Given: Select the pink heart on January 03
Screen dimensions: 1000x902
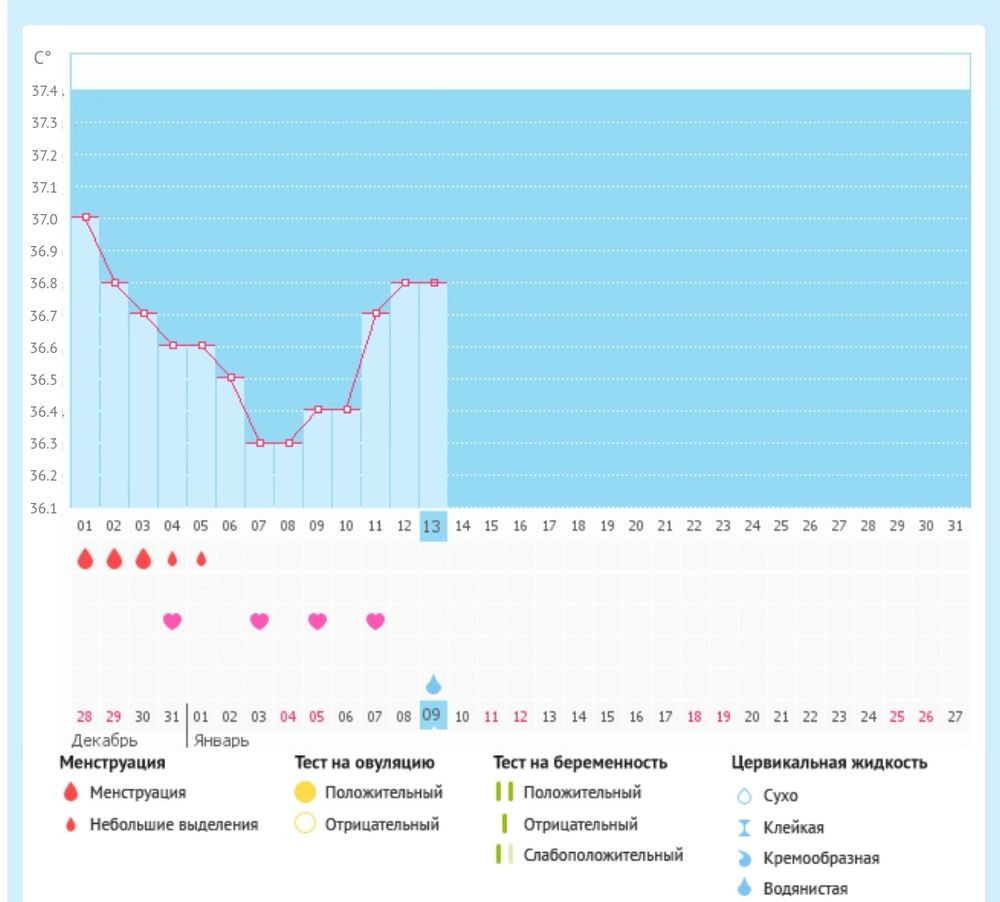Looking at the screenshot, I should [x=259, y=621].
